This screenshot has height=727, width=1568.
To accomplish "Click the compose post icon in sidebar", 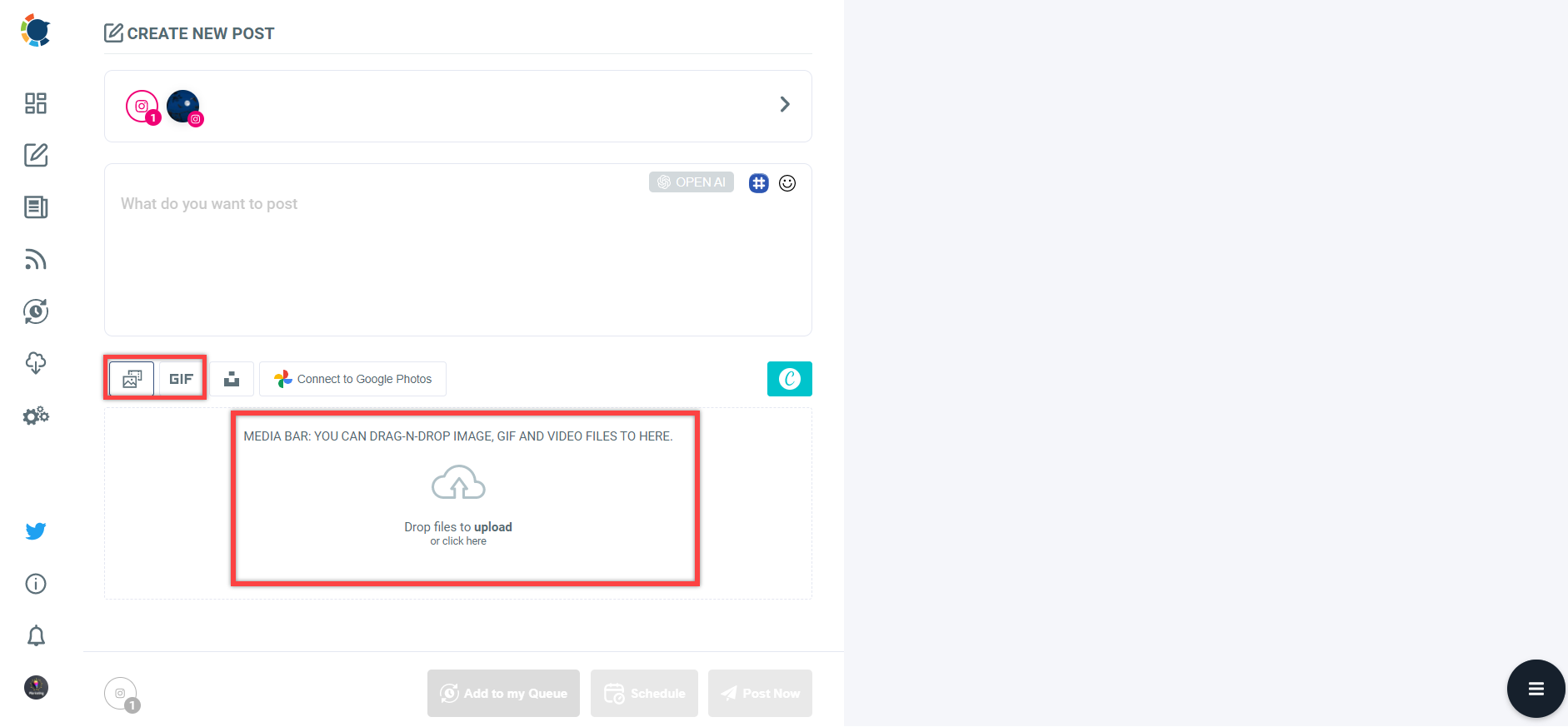I will (36, 156).
